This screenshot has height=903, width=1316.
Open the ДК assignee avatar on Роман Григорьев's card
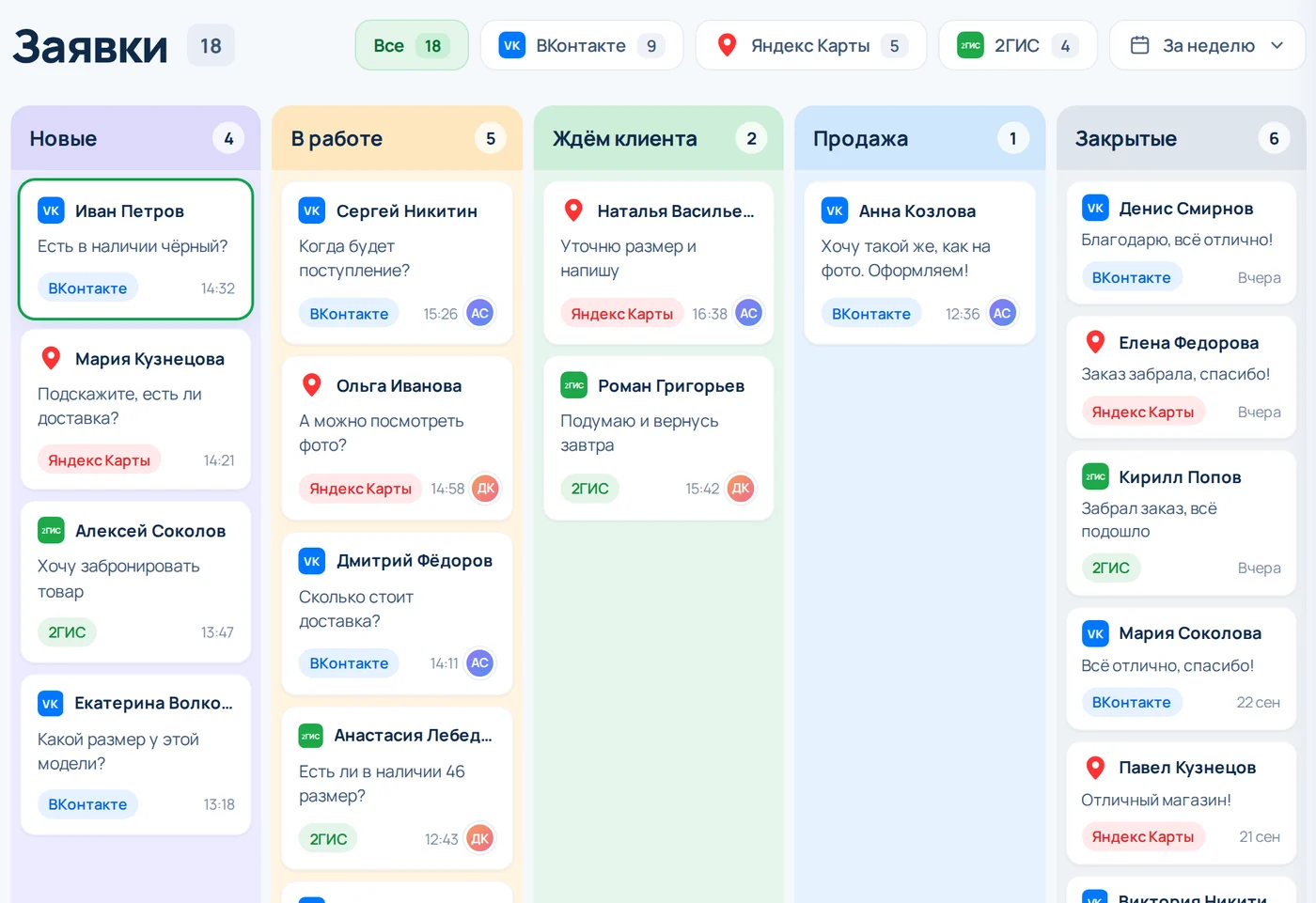click(x=741, y=488)
